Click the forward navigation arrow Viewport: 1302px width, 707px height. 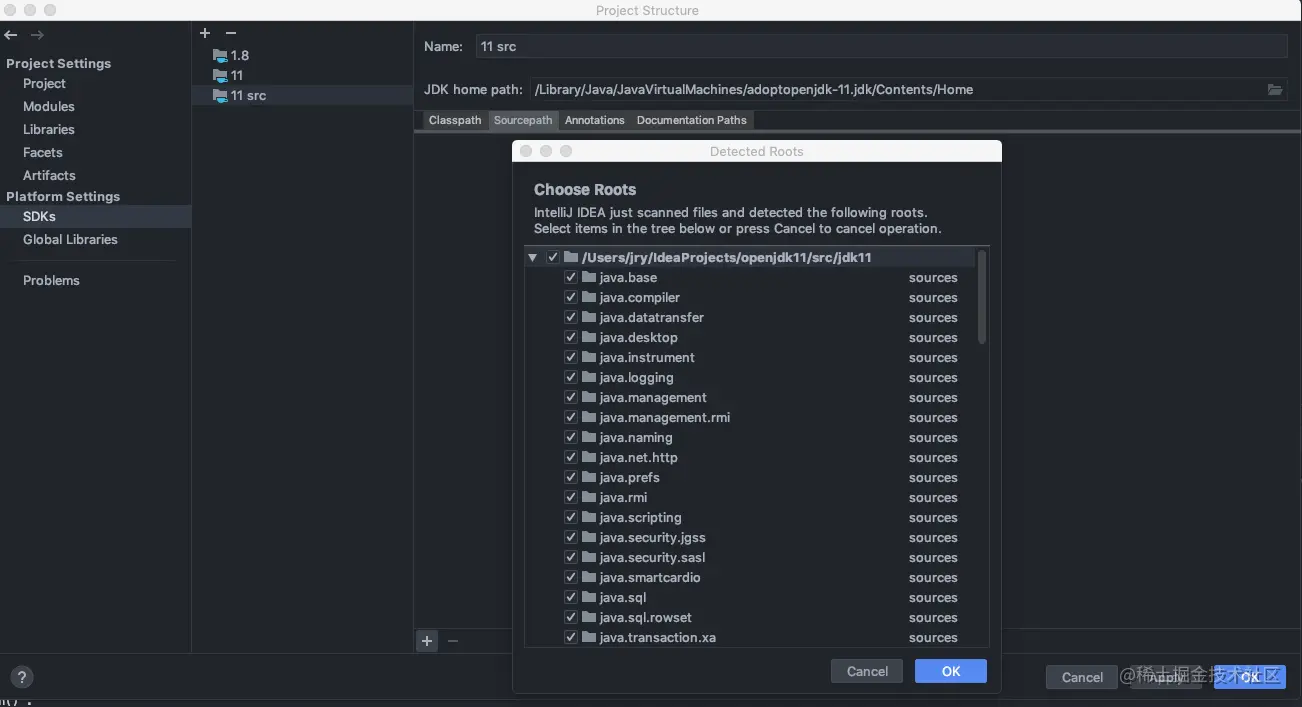(x=37, y=35)
